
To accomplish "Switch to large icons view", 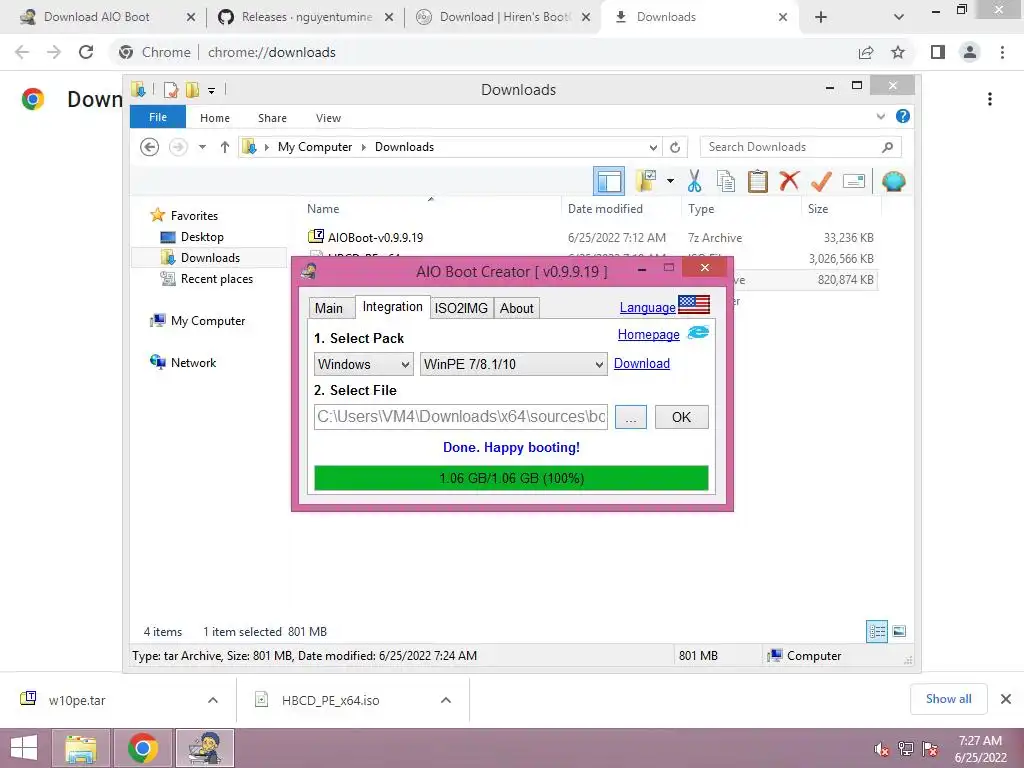I will (x=899, y=631).
